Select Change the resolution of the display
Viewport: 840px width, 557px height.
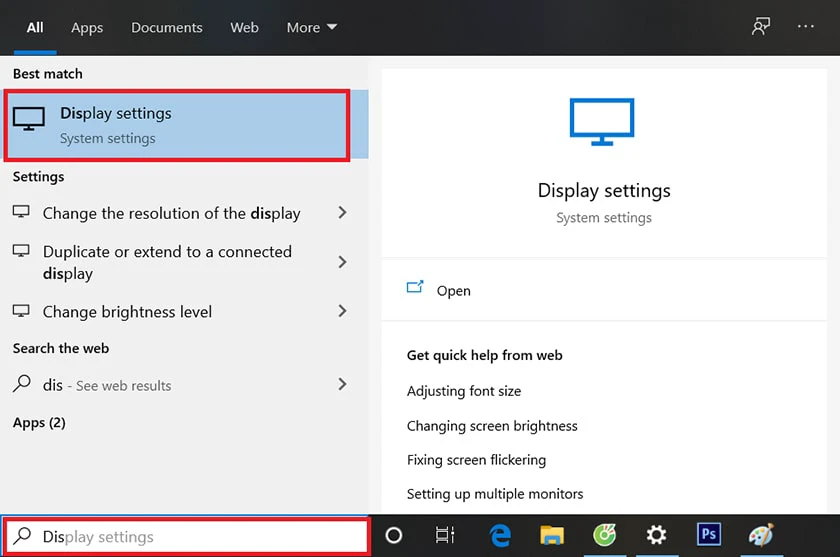click(171, 213)
